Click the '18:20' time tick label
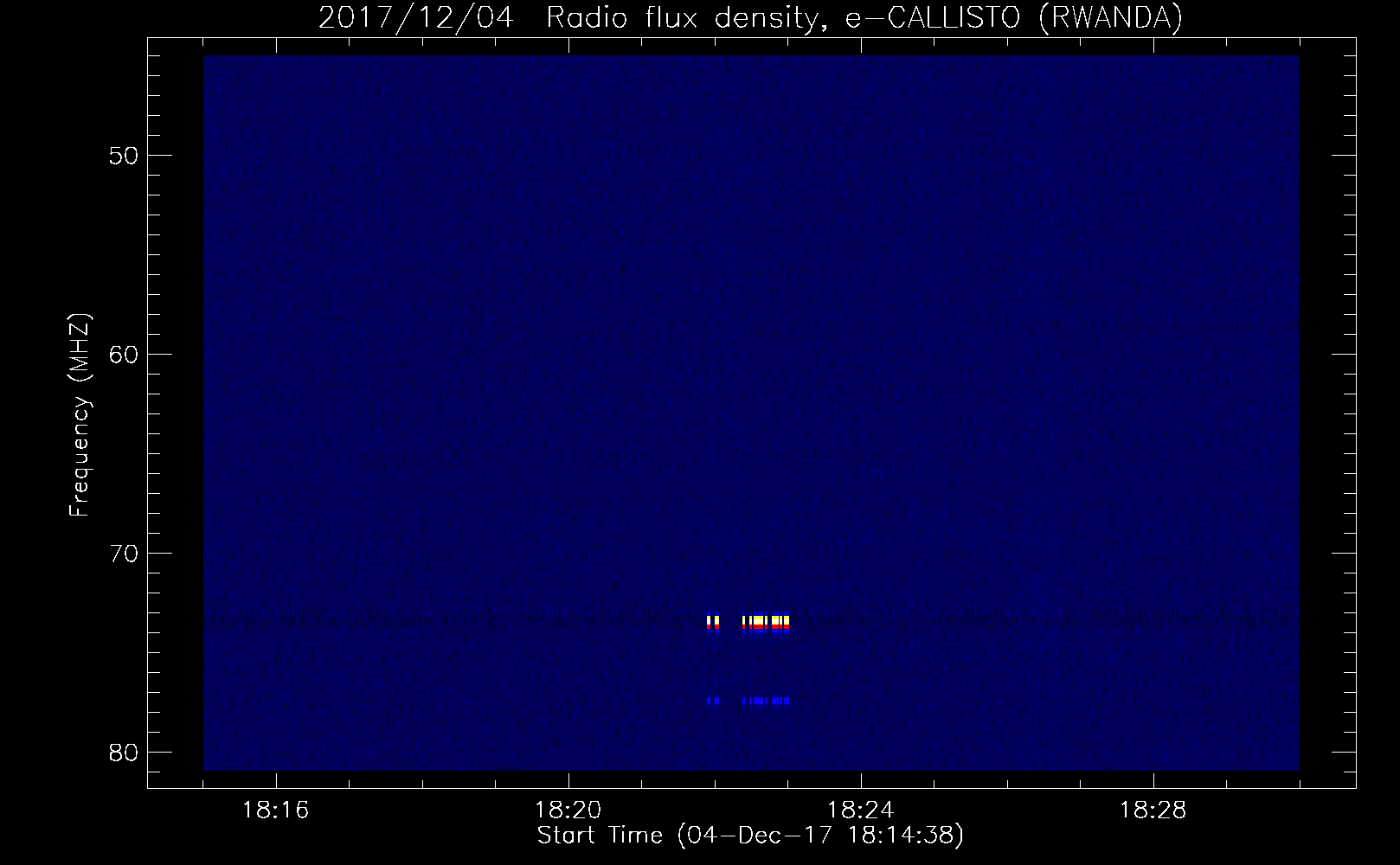The image size is (1400, 865). [x=568, y=811]
